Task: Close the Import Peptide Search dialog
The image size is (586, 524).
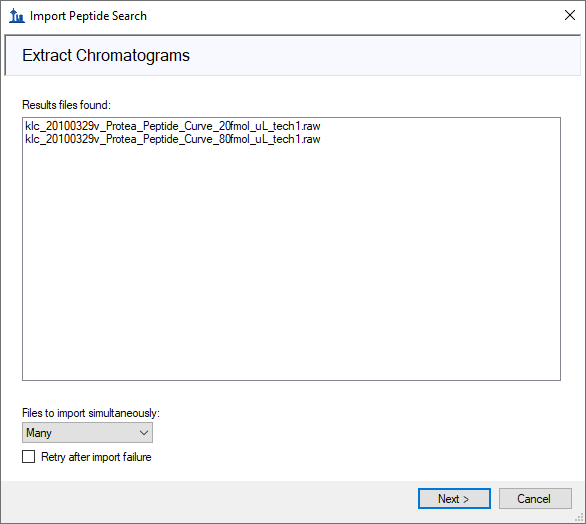Action: point(570,15)
